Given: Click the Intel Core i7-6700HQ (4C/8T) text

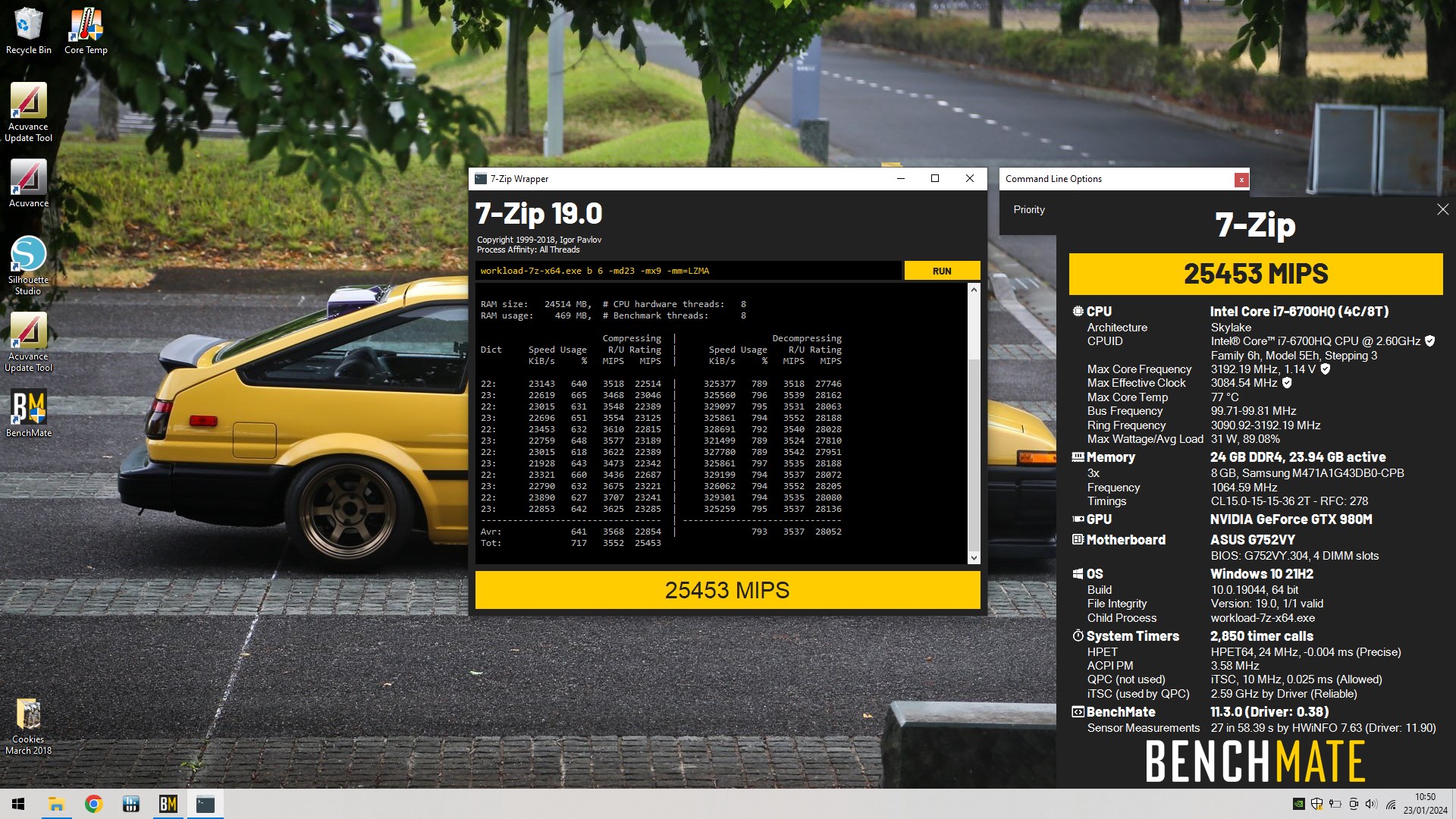Looking at the screenshot, I should point(1299,312).
